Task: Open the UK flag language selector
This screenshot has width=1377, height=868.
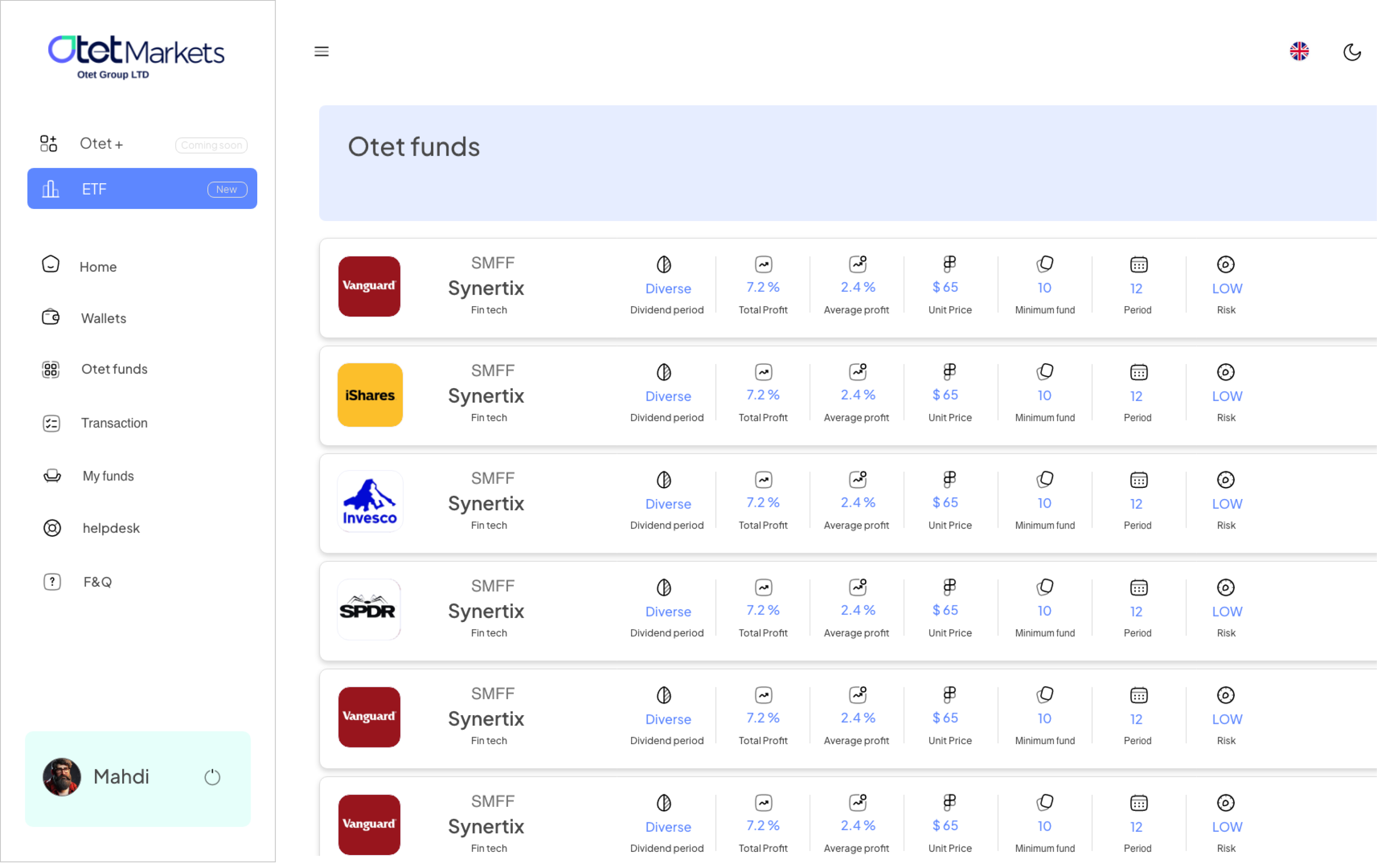Action: (x=1299, y=52)
